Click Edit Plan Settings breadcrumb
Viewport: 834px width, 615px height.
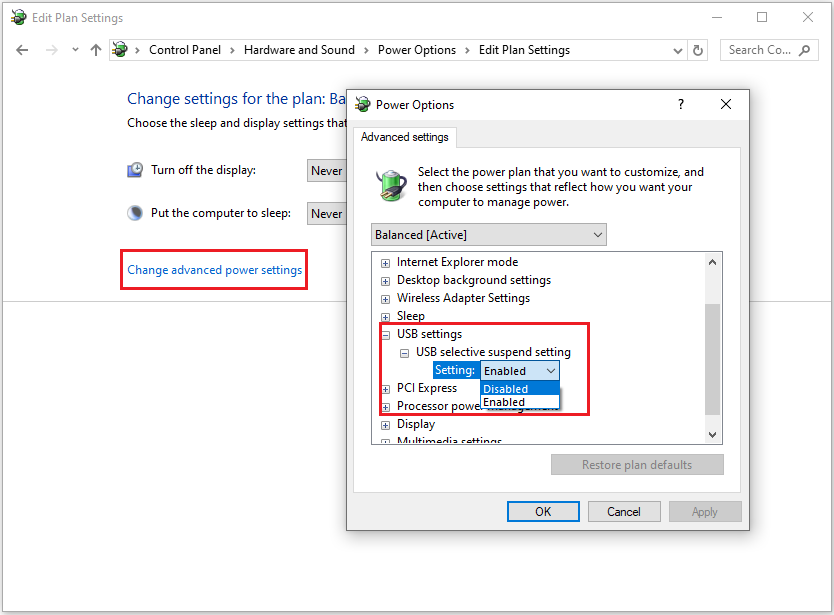524,50
